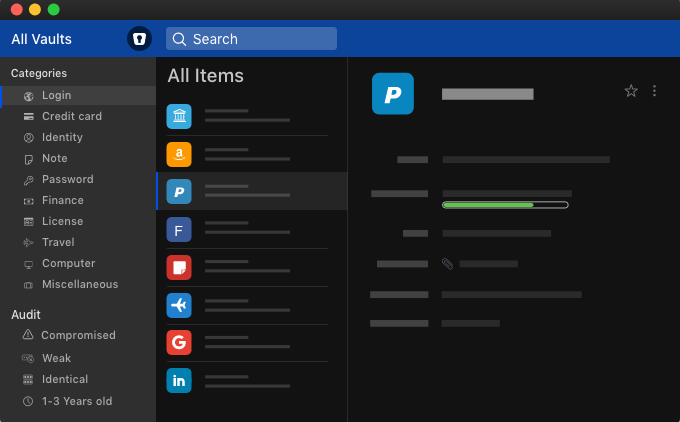Image resolution: width=680 pixels, height=422 pixels.
Task: Click the vault lock icon in header
Action: [139, 39]
